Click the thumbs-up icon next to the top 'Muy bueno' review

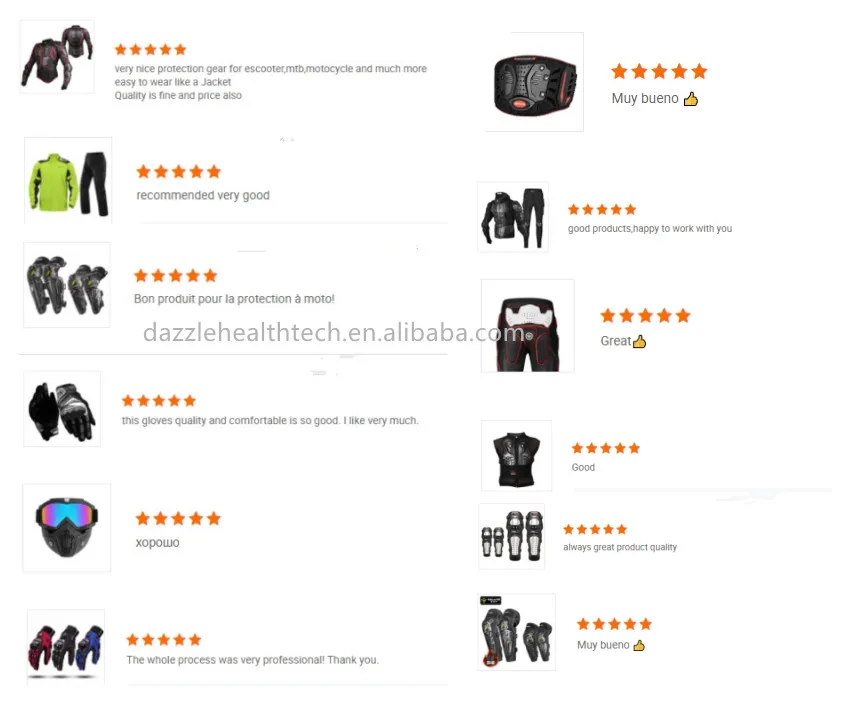691,99
